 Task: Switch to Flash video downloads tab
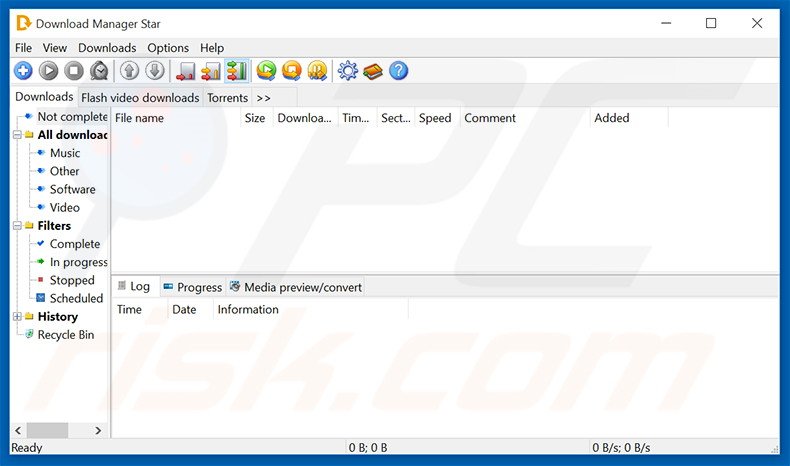(x=140, y=98)
